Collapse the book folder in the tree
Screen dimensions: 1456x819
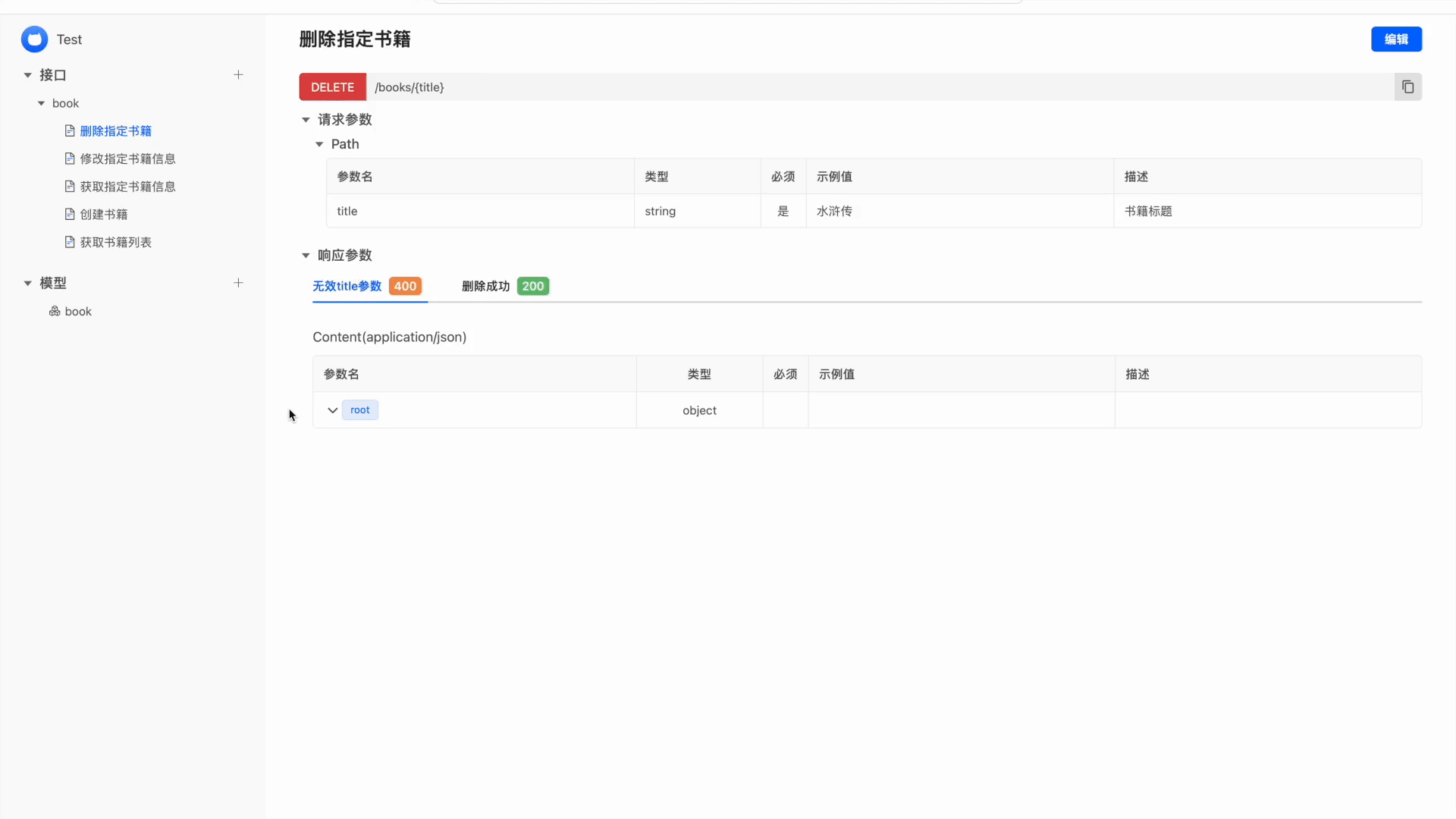click(42, 103)
